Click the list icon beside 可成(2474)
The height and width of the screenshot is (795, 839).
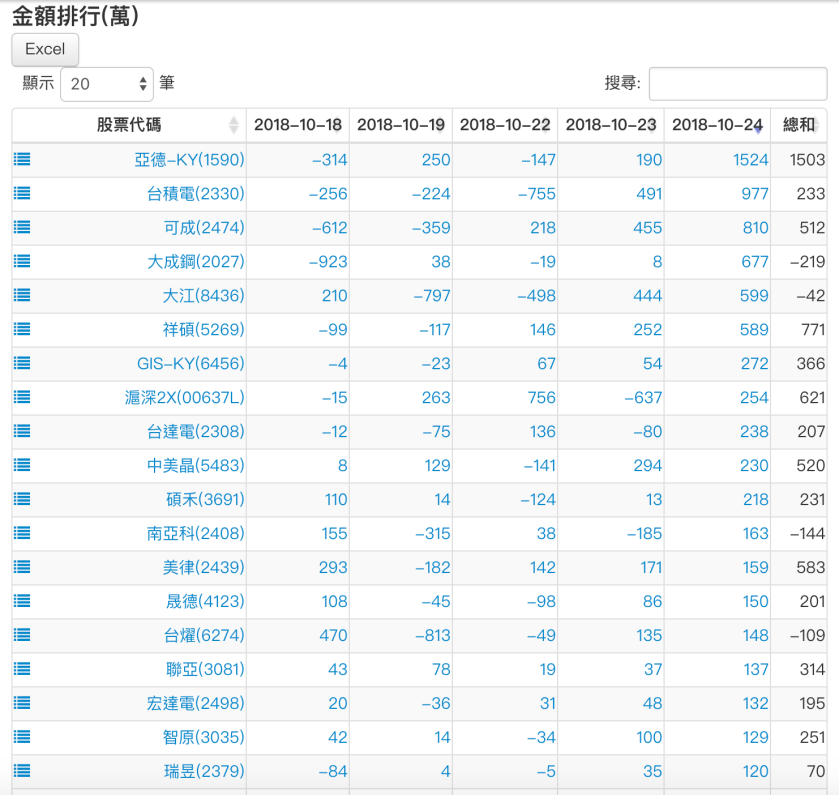tap(21, 227)
